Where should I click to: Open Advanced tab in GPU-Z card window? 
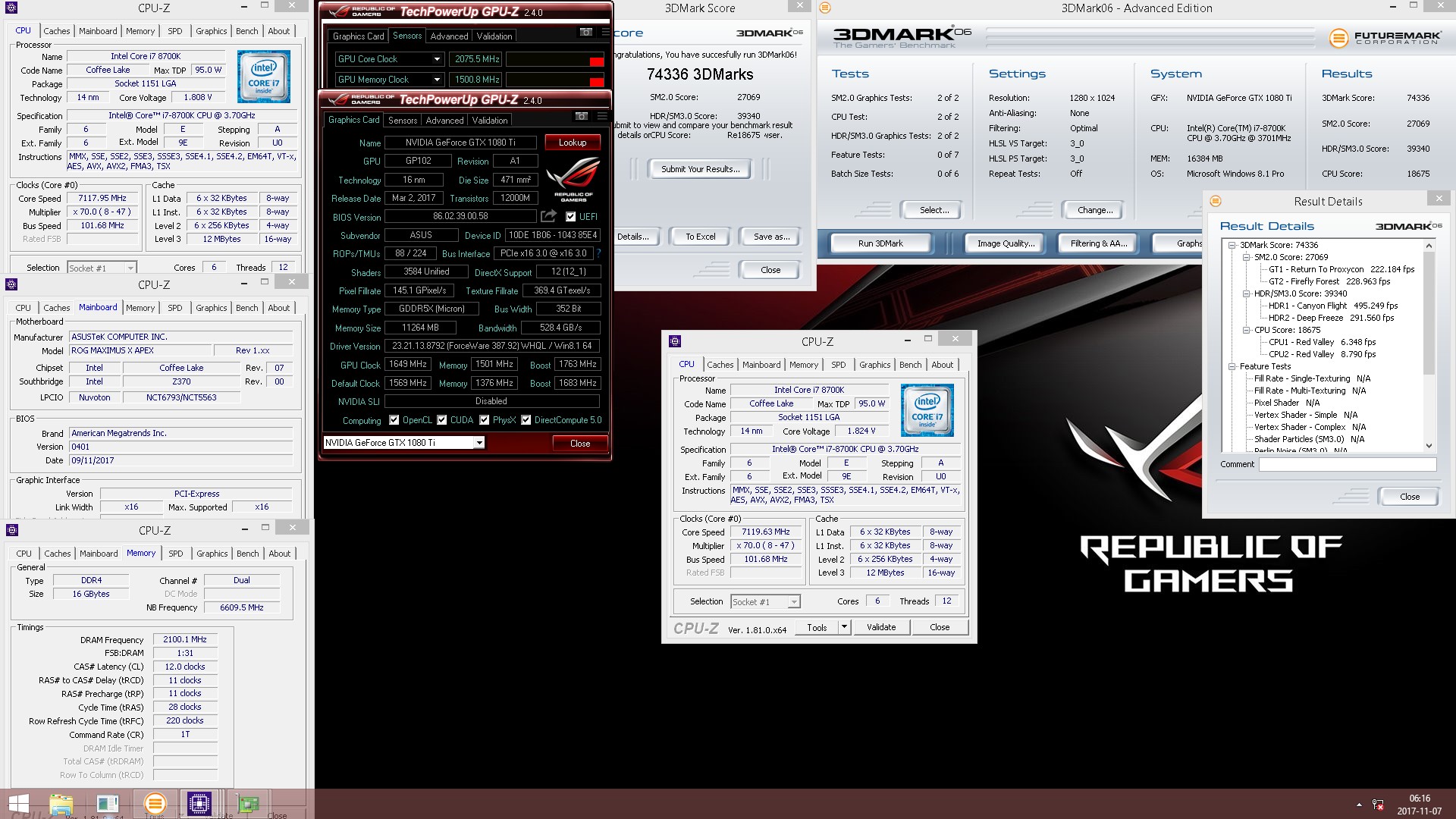point(444,121)
